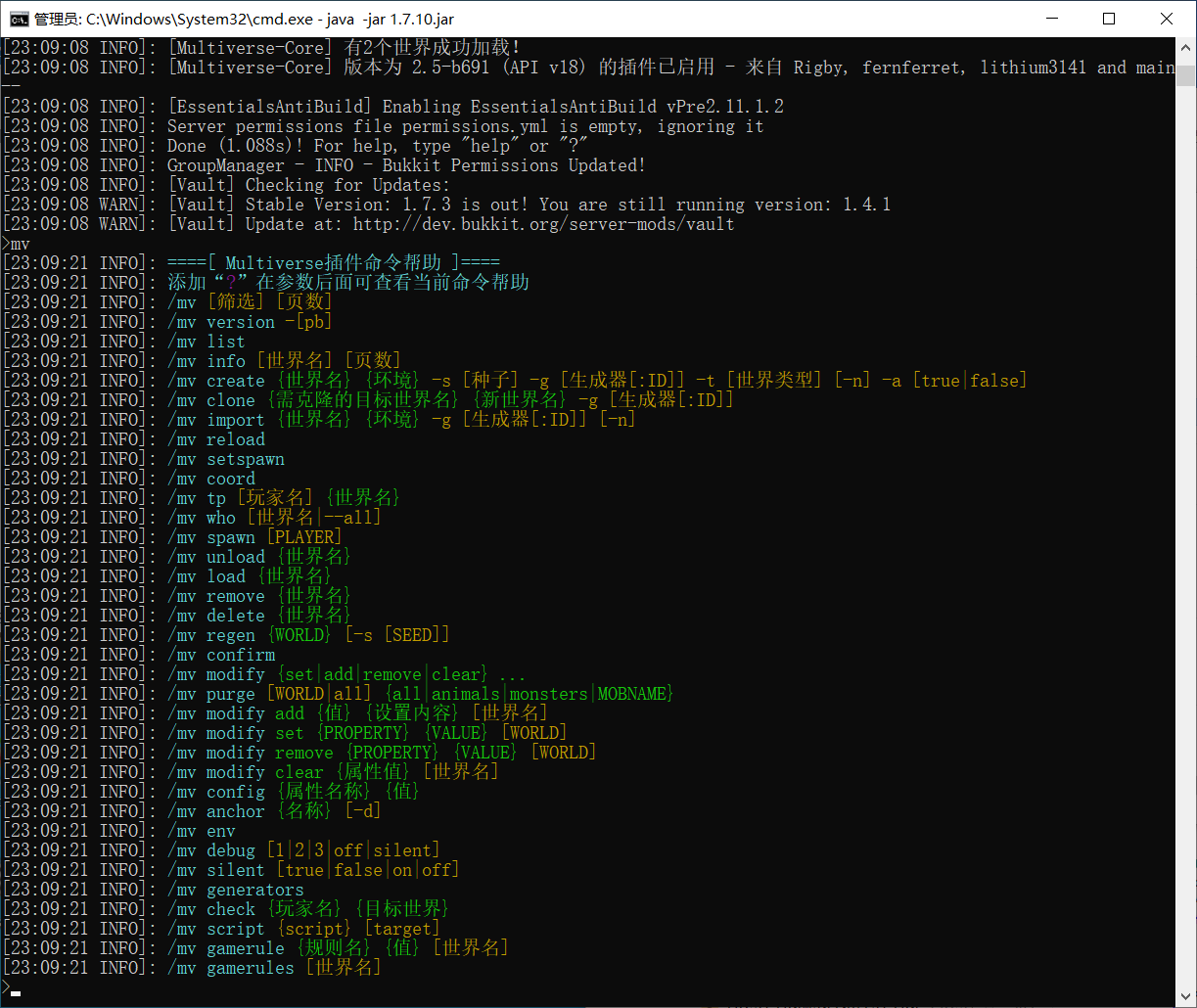1197x1008 pixels.
Task: Click the scrollbar down arrow
Action: [1185, 997]
